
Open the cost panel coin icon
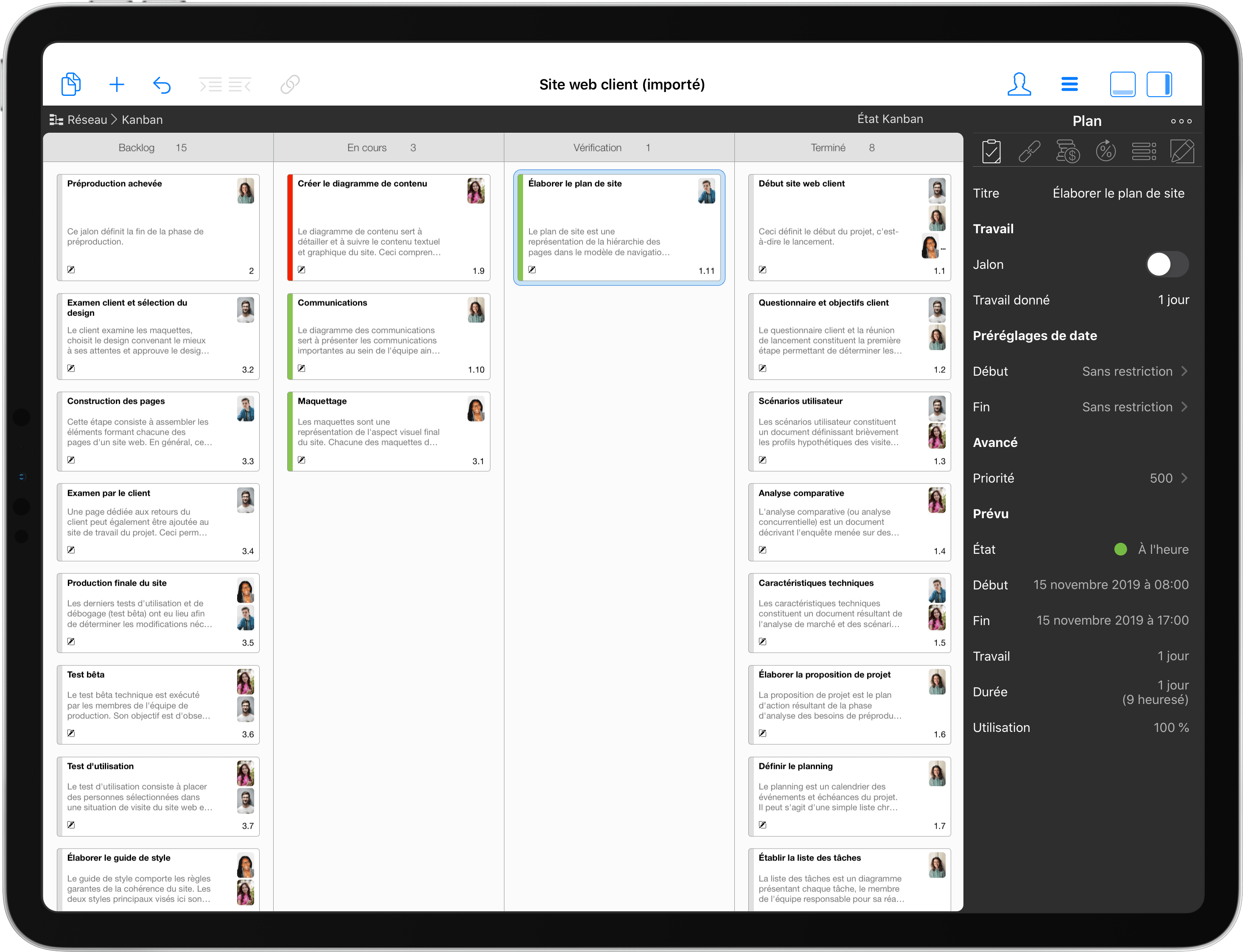coord(1068,151)
